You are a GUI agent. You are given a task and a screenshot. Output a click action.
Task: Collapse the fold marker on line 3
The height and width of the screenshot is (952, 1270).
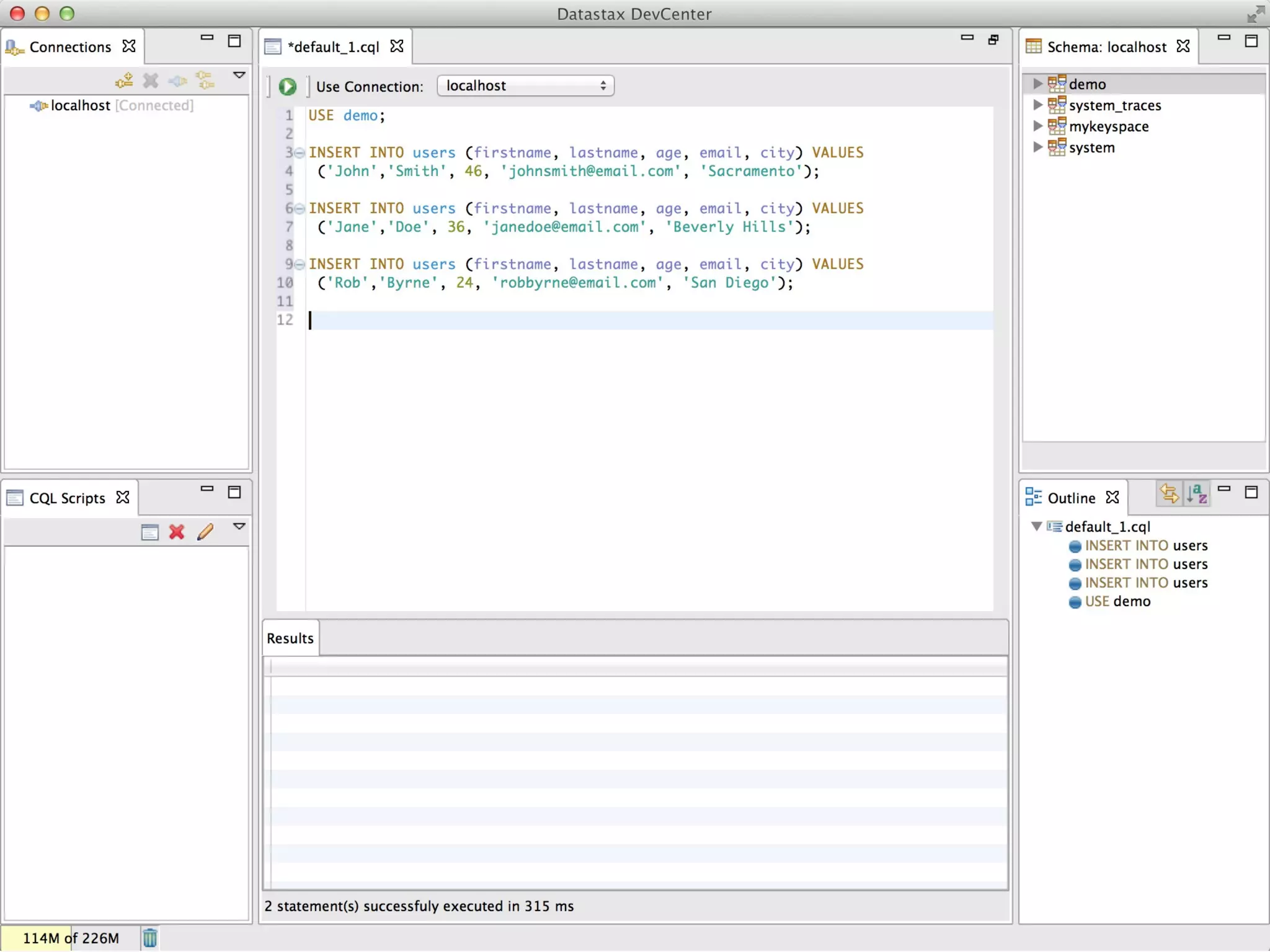click(300, 152)
